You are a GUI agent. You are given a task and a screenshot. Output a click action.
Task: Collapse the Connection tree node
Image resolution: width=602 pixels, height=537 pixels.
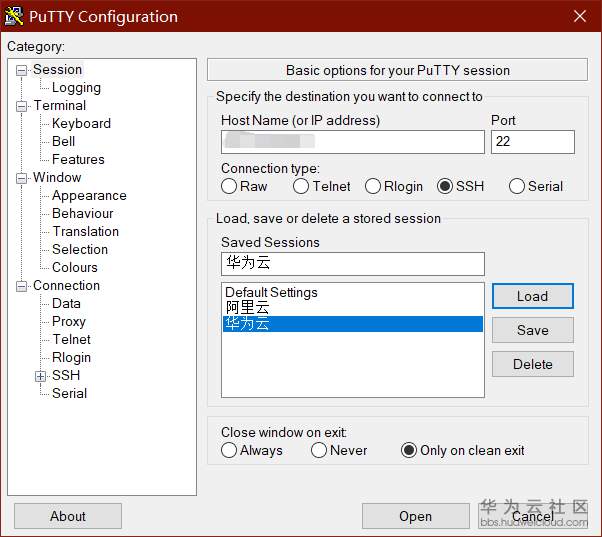click(22, 286)
